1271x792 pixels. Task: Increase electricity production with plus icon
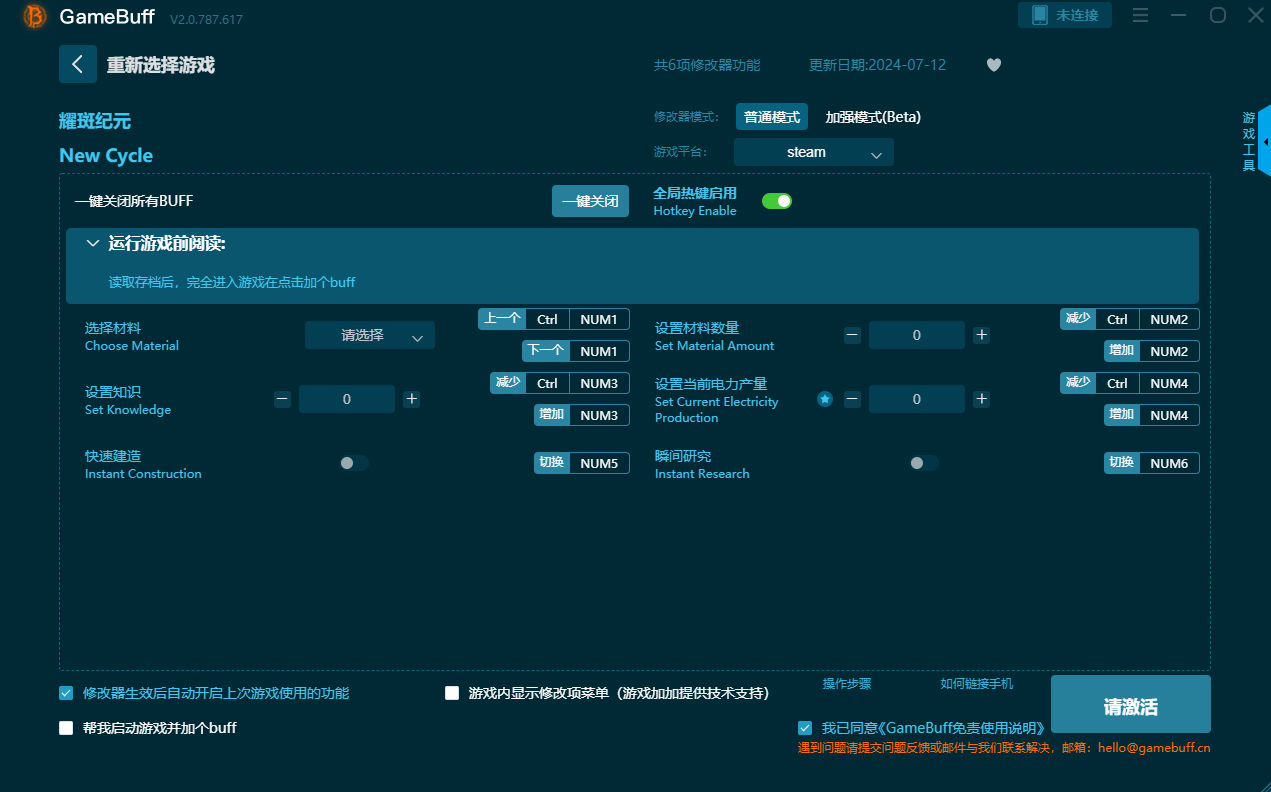click(982, 399)
